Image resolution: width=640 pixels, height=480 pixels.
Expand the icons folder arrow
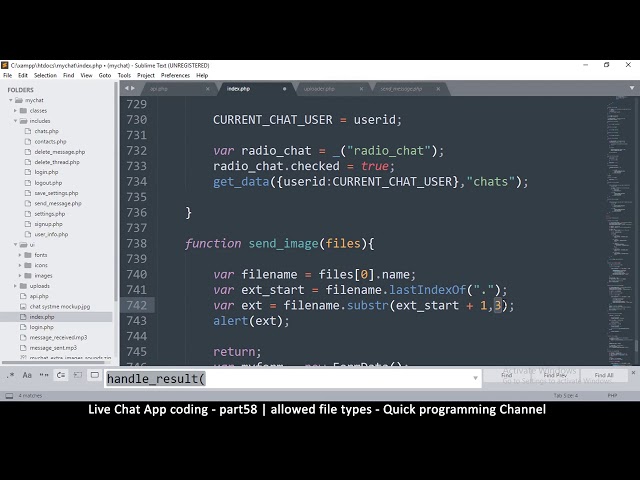tap(20, 265)
